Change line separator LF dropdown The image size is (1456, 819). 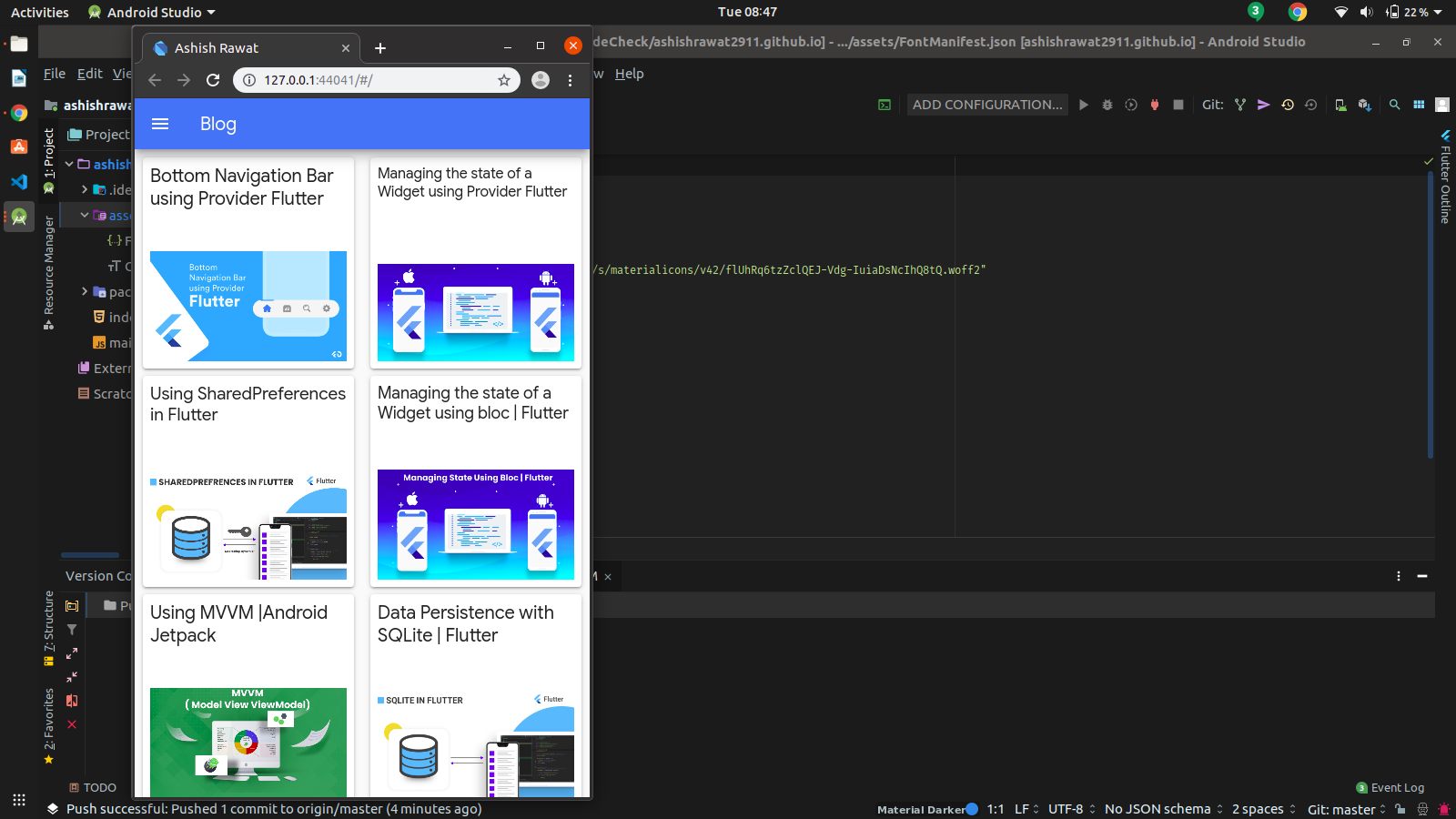pyautogui.click(x=1026, y=809)
